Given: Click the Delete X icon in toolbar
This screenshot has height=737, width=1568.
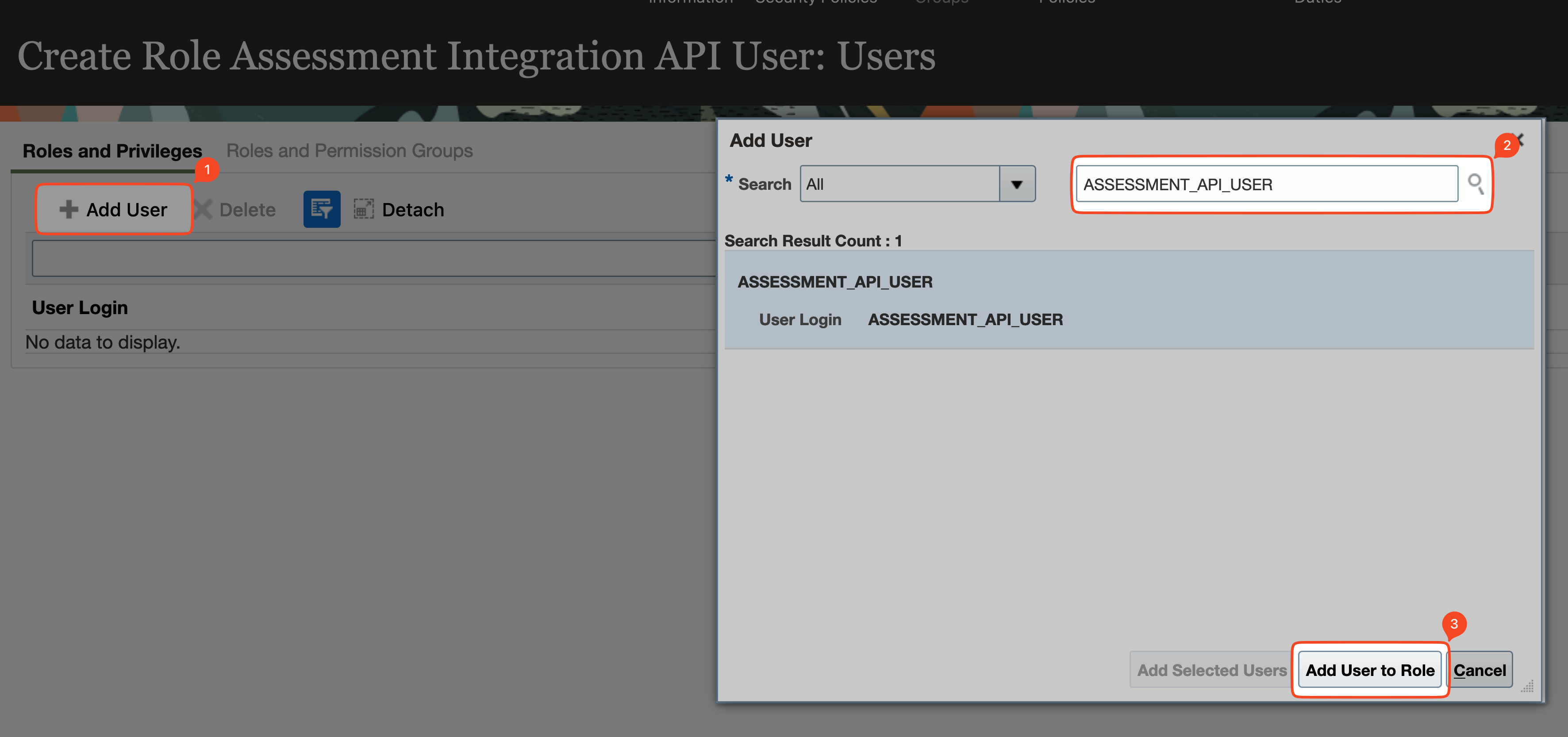Looking at the screenshot, I should click(x=204, y=209).
